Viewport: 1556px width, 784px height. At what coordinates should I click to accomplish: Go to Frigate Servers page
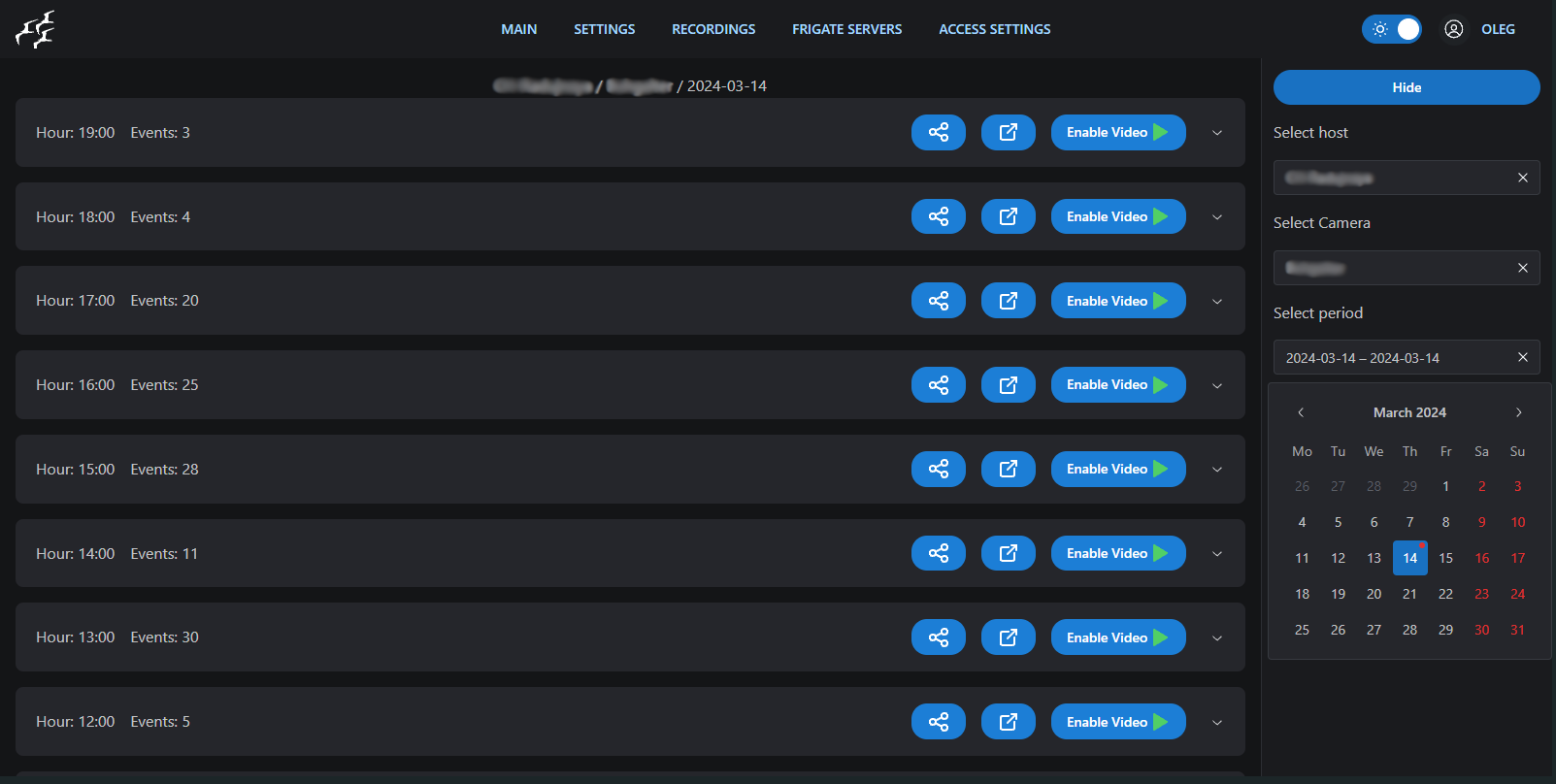tap(846, 29)
